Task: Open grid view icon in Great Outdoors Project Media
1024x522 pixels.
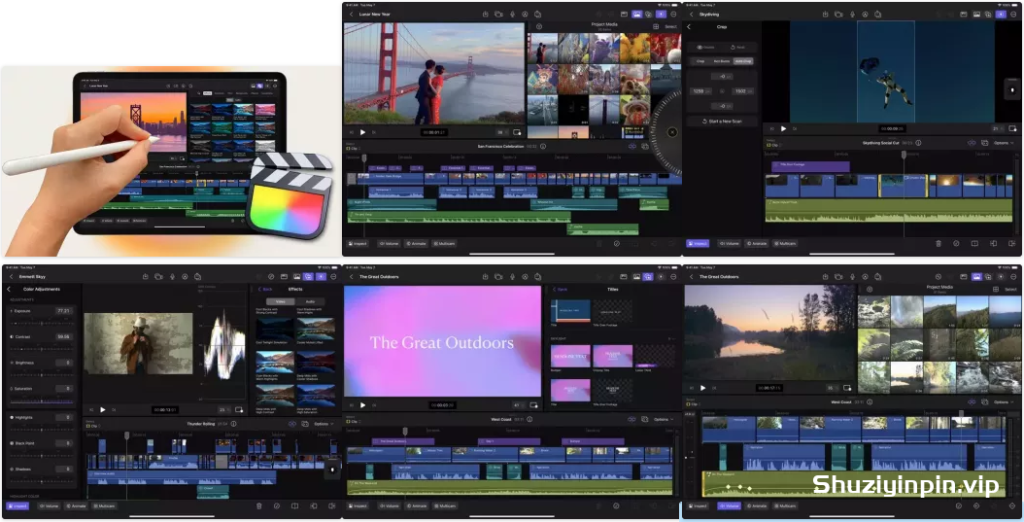Action: coord(995,289)
